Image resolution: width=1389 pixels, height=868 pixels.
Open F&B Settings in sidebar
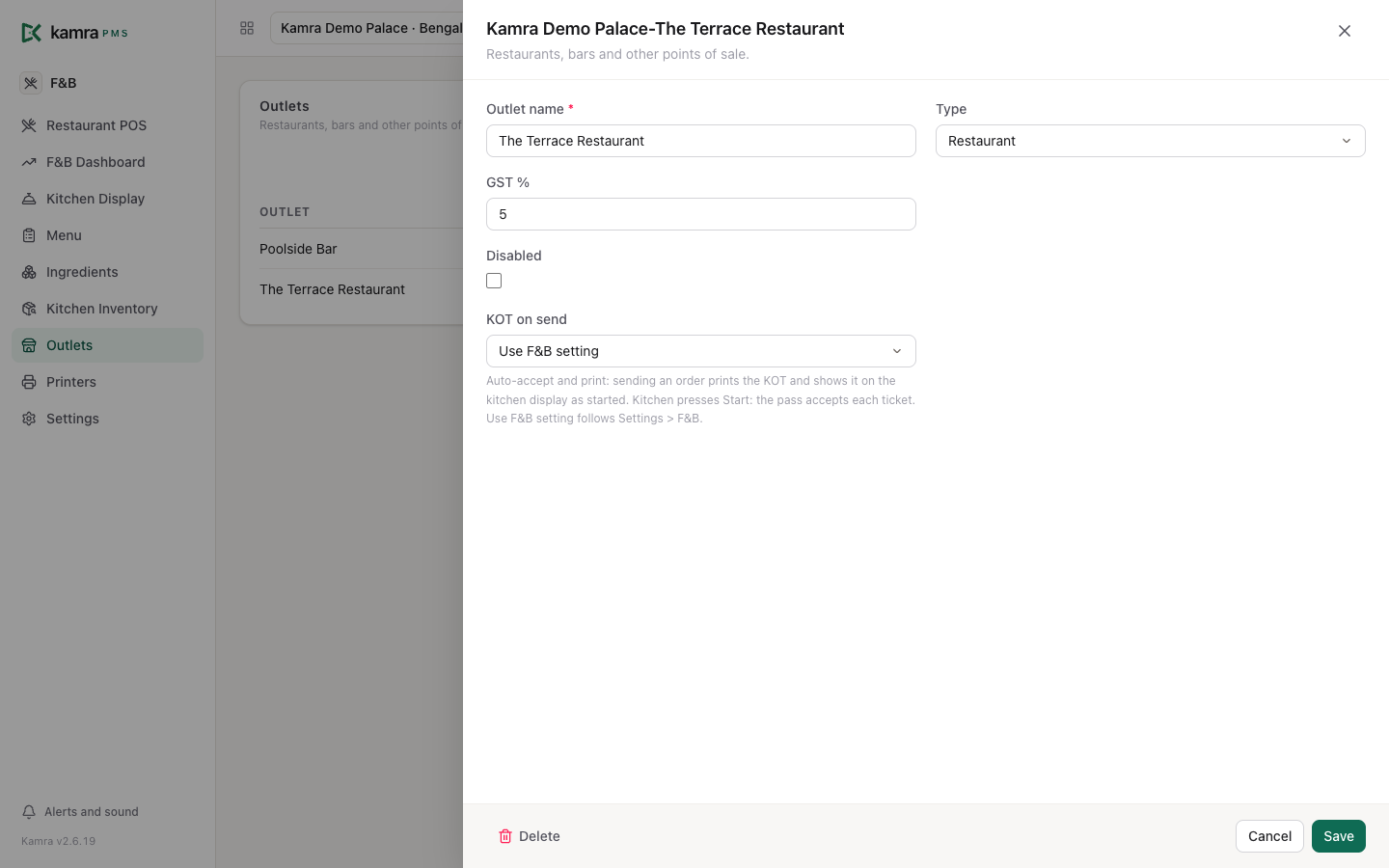(x=107, y=419)
